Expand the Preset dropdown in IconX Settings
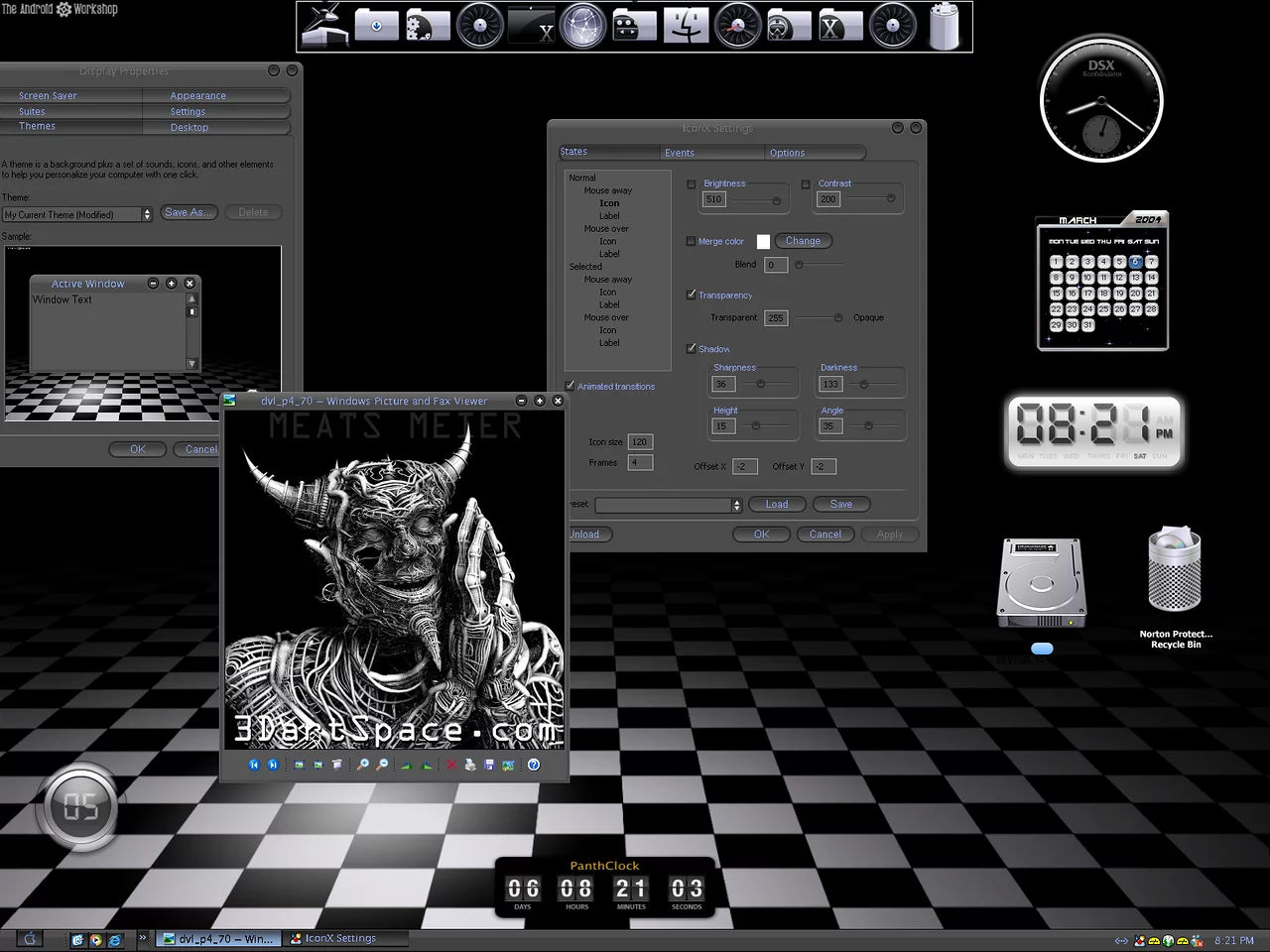Viewport: 1270px width, 952px height. click(x=736, y=505)
